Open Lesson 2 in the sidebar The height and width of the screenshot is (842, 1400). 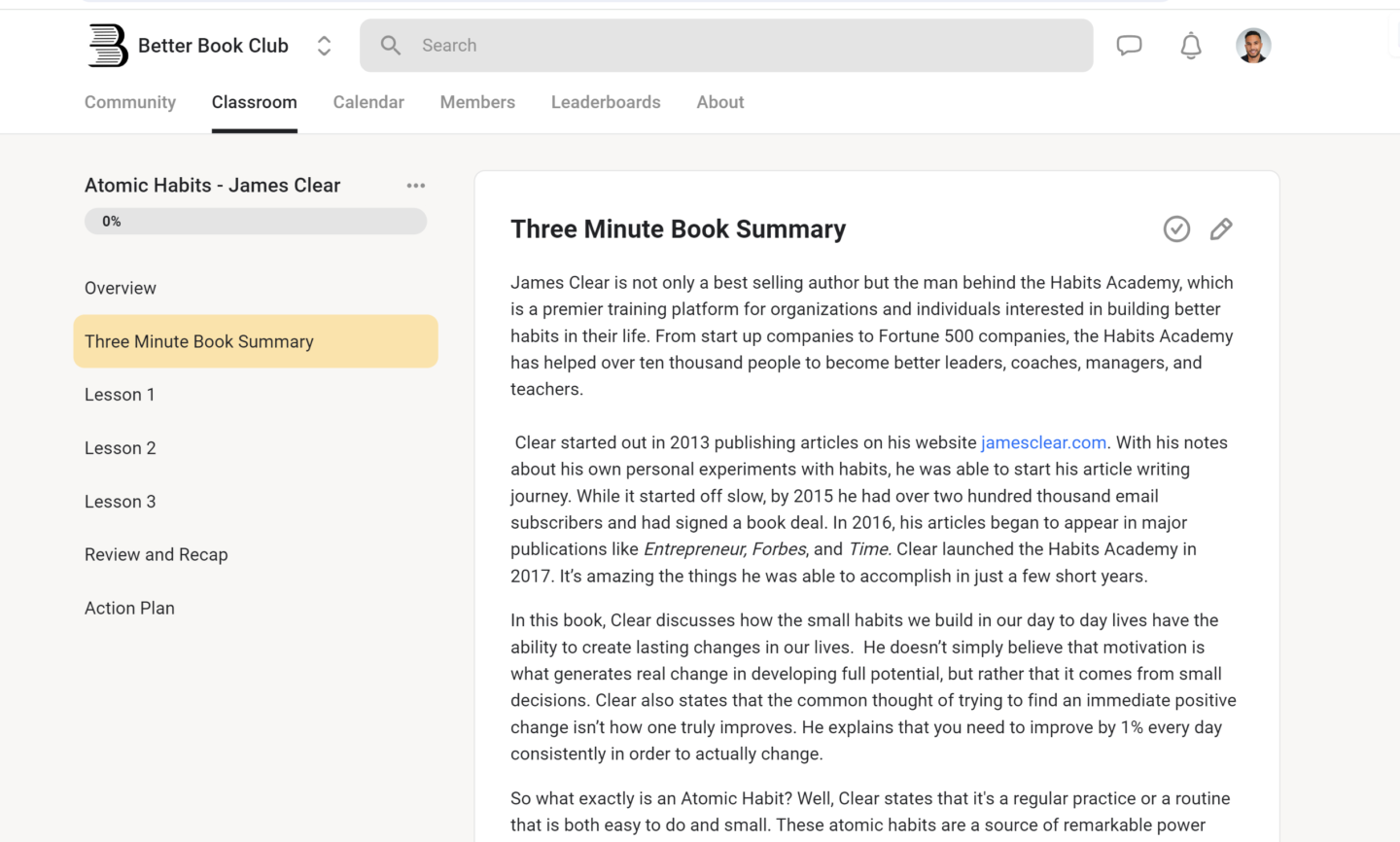pos(121,448)
